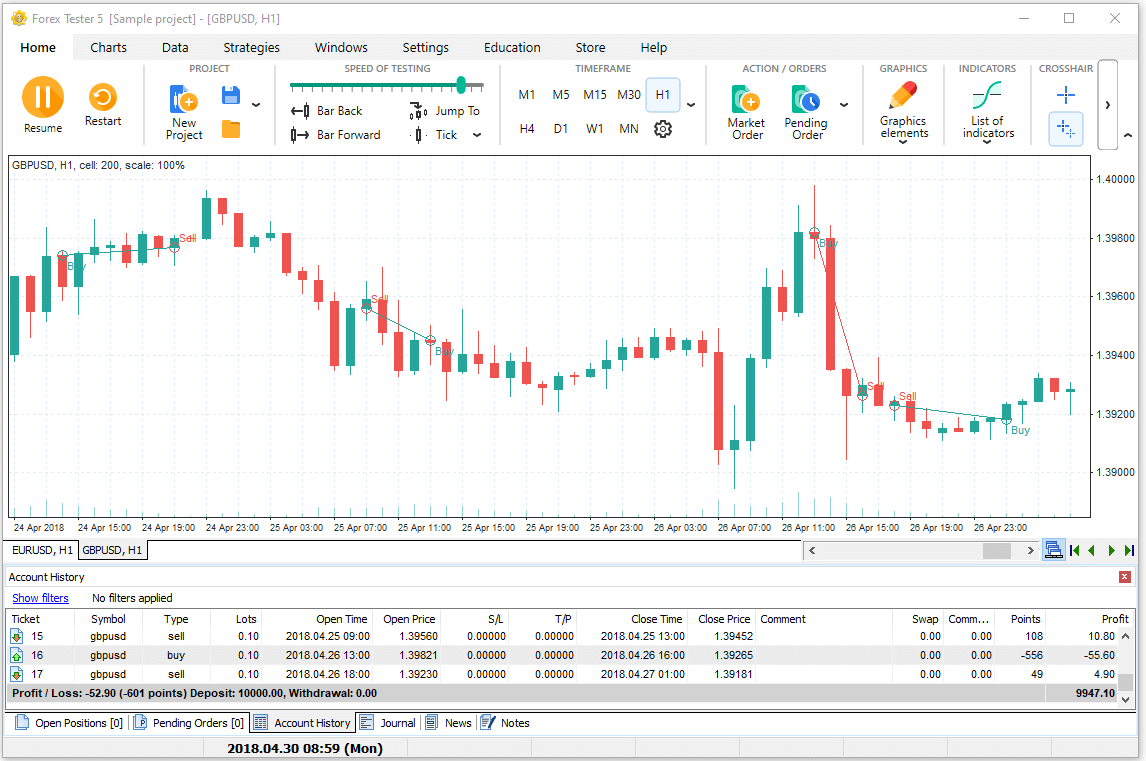The image size is (1146, 761).
Task: Expand the timeframe dropdown arrow
Action: pos(691,105)
